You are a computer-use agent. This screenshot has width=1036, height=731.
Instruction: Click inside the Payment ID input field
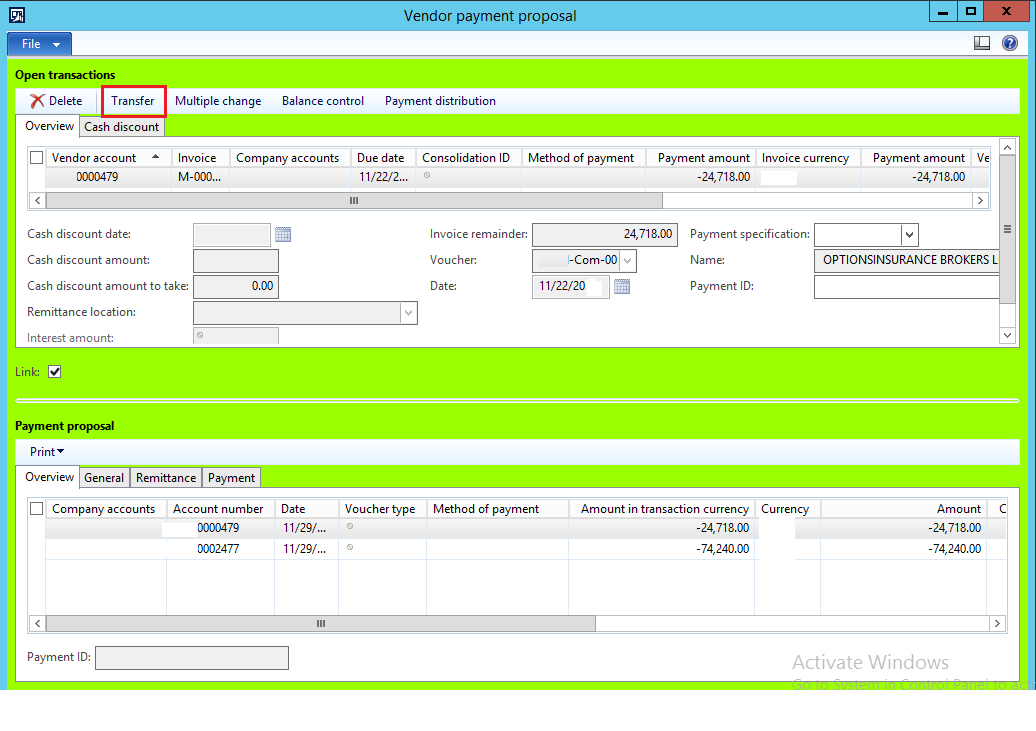pos(191,657)
